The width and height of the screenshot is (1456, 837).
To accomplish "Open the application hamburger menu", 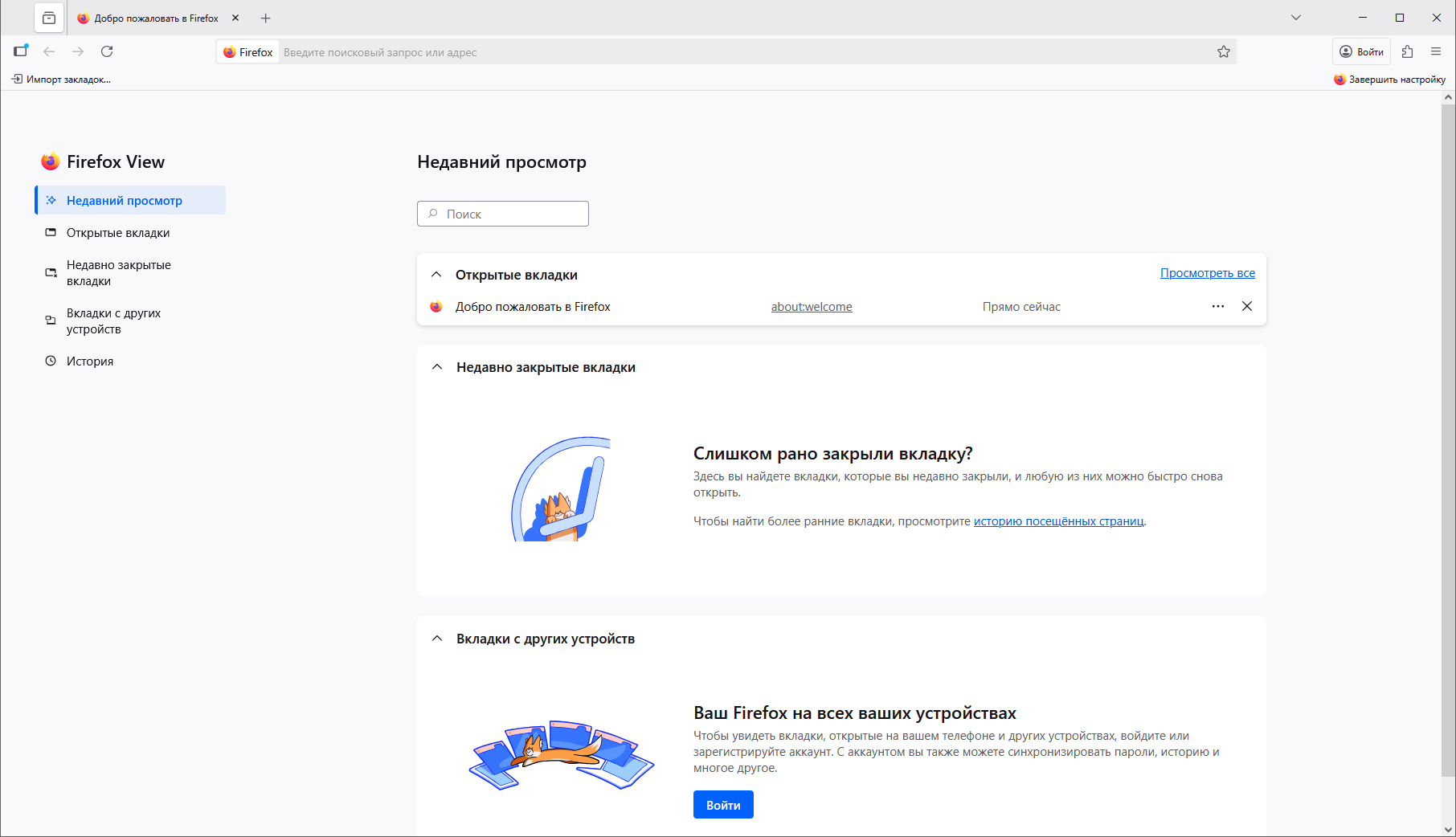I will coord(1436,51).
